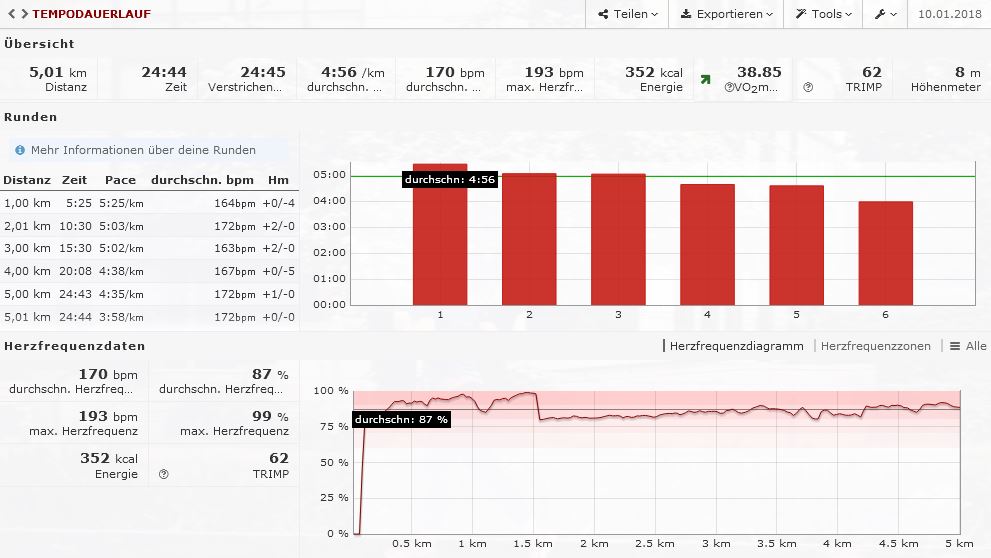Click the lap 1 bar in pace chart
This screenshot has width=991, height=558.
440,235
